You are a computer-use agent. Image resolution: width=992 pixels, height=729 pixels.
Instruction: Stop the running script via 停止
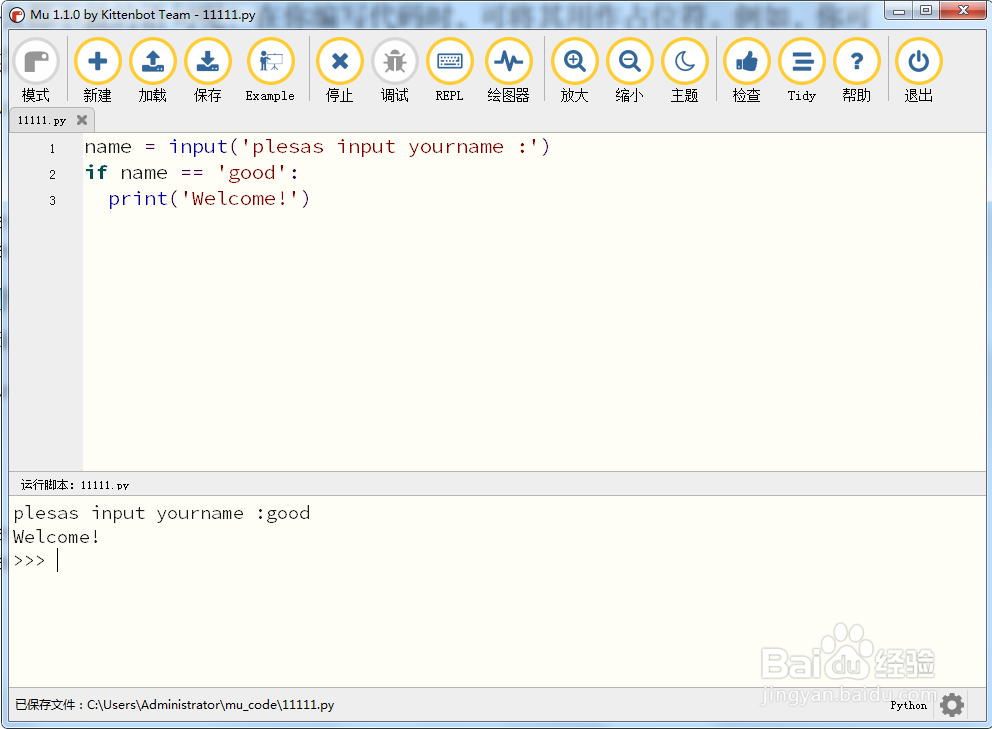click(x=339, y=61)
